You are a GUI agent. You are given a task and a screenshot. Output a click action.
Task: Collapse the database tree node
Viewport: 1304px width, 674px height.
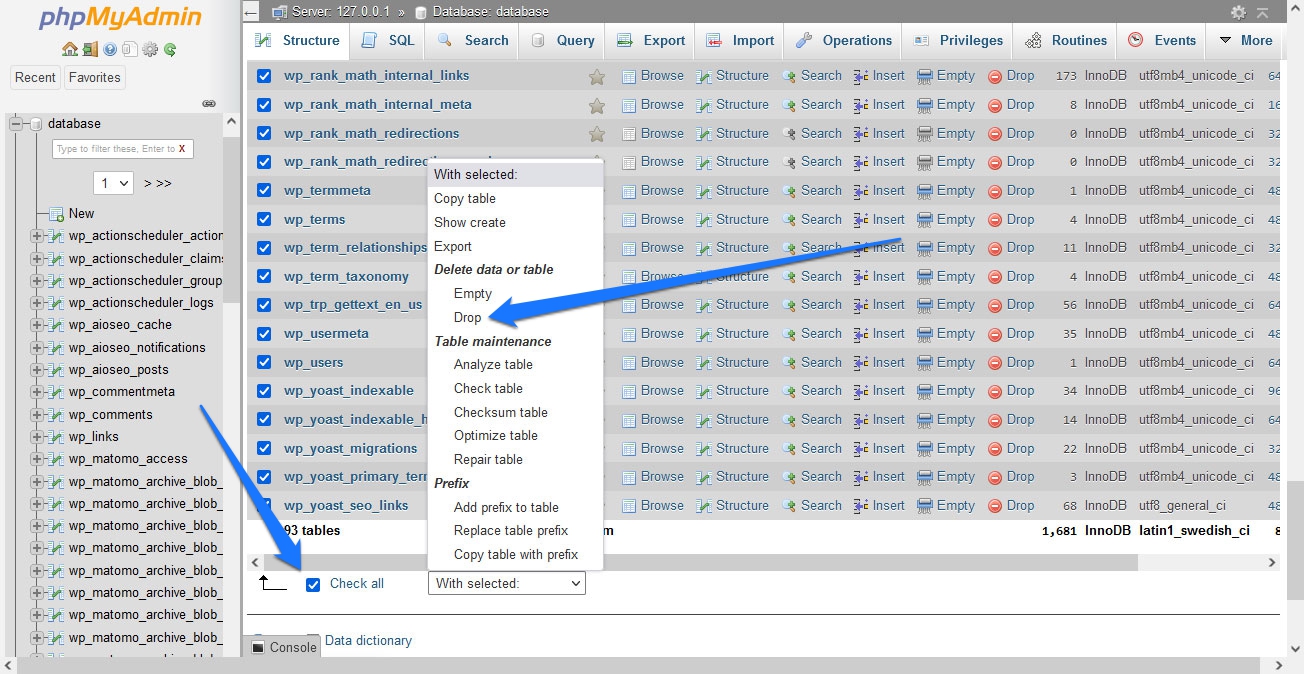coord(16,124)
